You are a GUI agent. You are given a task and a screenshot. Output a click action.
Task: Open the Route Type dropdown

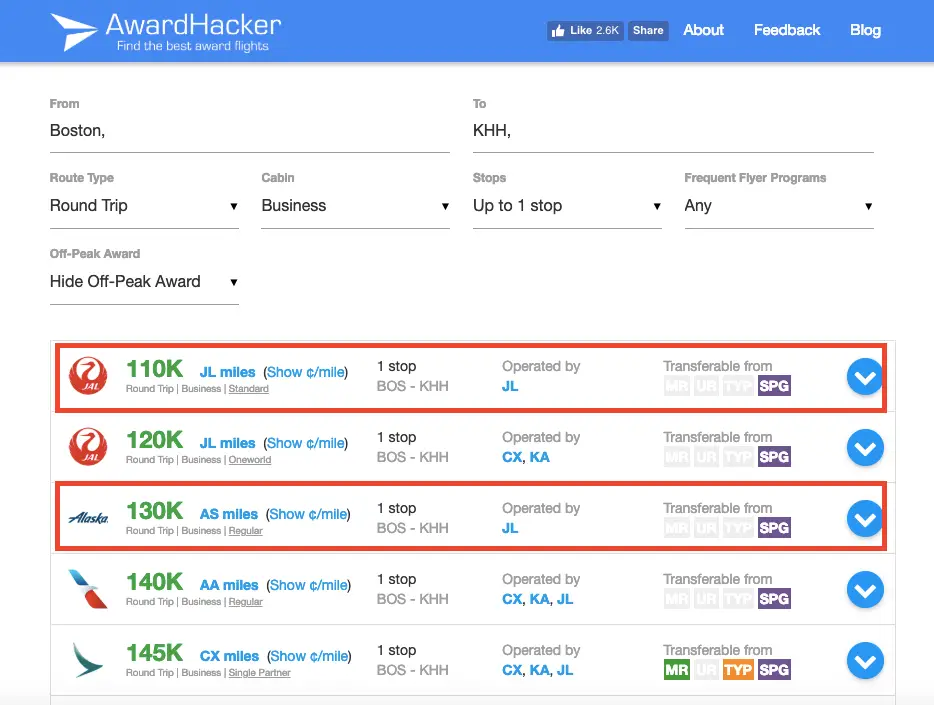(x=144, y=206)
